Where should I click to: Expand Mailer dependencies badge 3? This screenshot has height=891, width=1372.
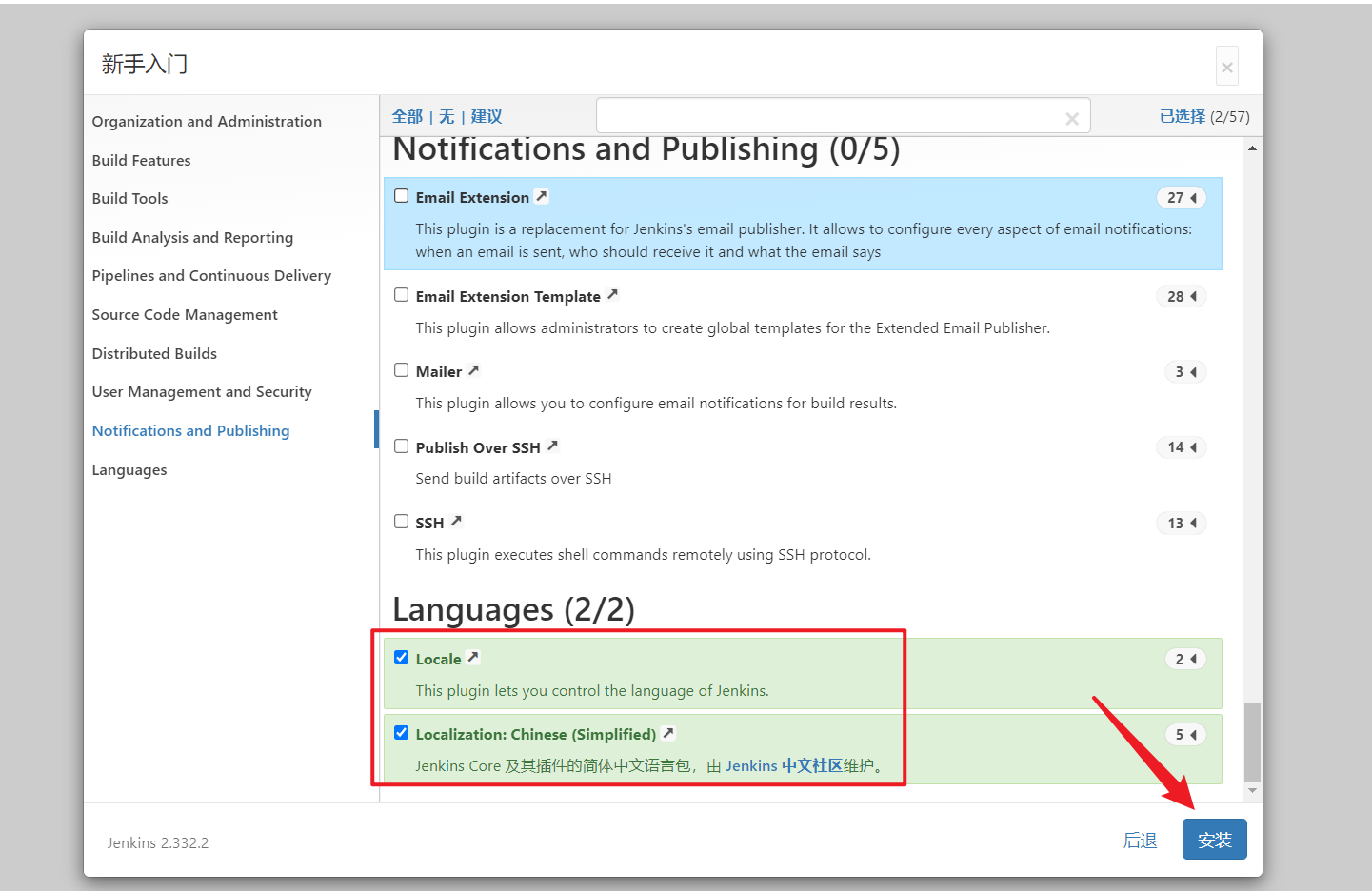click(x=1185, y=371)
